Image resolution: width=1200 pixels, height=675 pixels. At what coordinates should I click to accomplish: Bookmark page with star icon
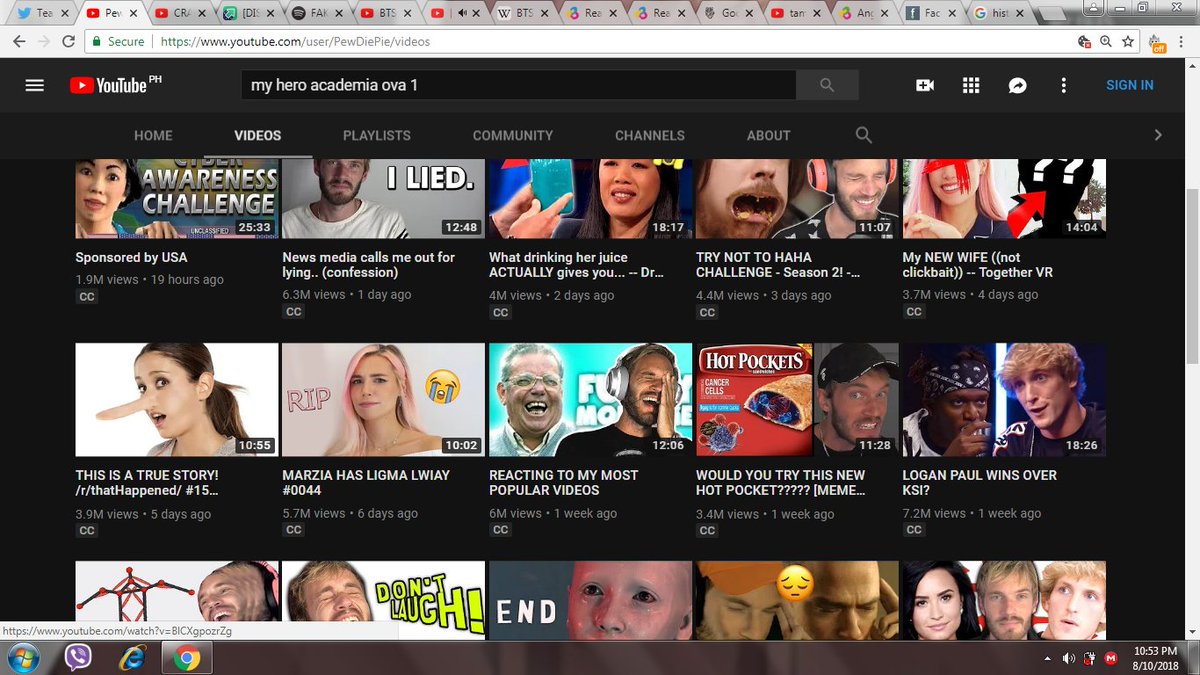pyautogui.click(x=1128, y=42)
